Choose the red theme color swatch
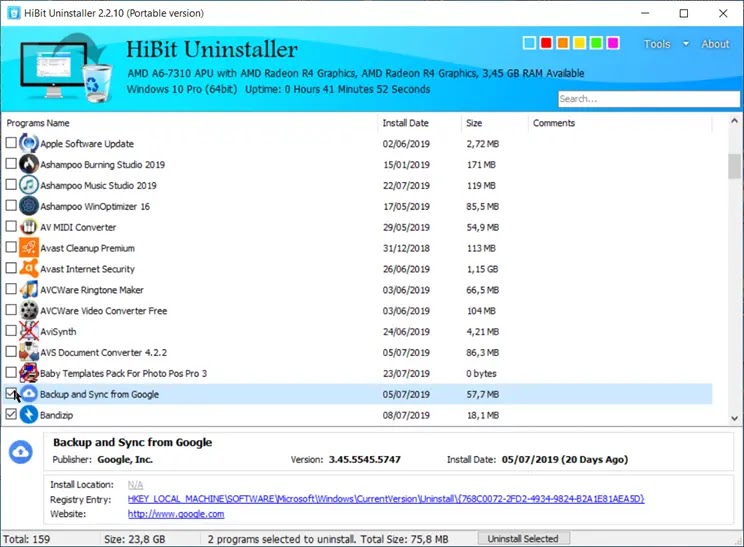 pyautogui.click(x=546, y=43)
